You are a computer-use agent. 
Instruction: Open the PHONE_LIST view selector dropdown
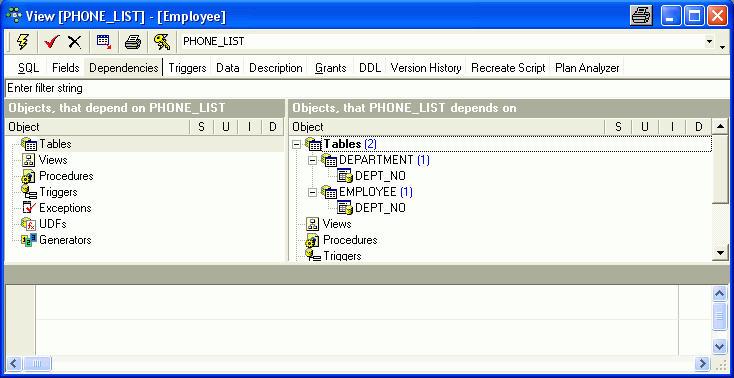click(x=709, y=42)
